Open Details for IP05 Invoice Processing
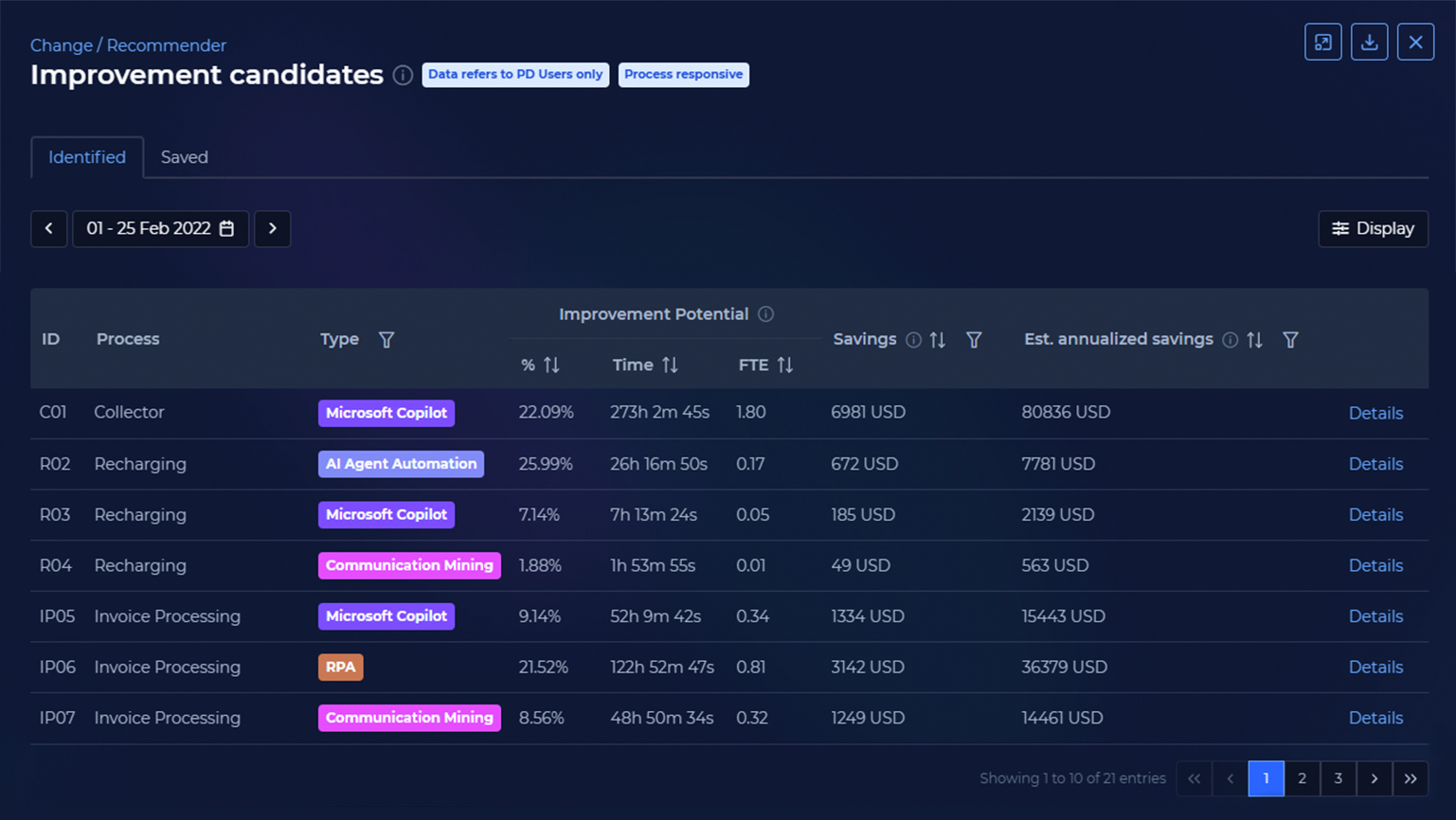The width and height of the screenshot is (1456, 820). pyautogui.click(x=1375, y=616)
